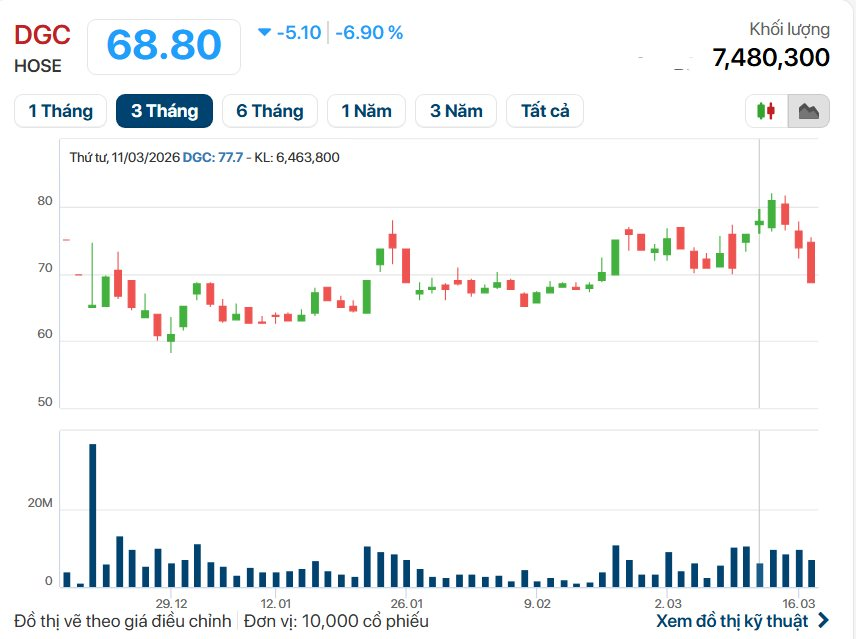Click the 7,480,300 volume figure
This screenshot has height=639, width=856.
pos(771,58)
